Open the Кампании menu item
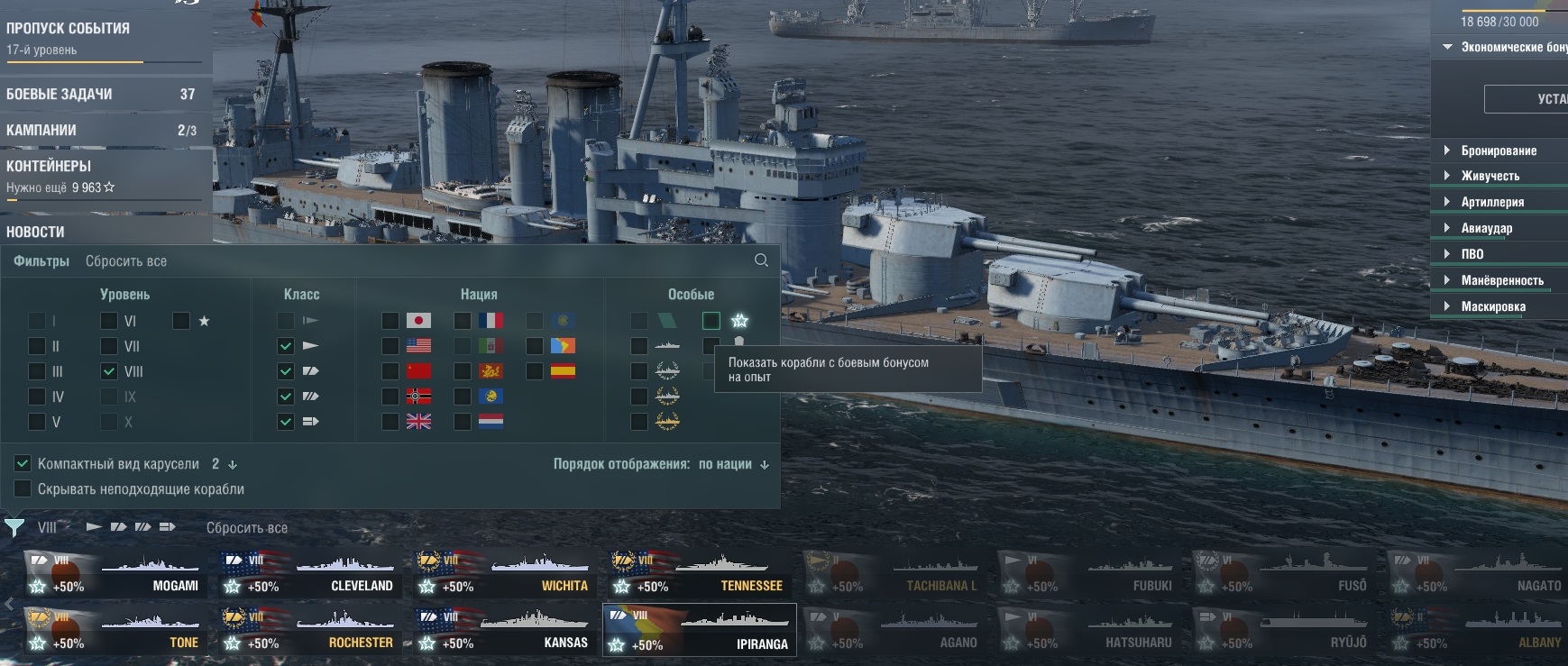 point(105,130)
